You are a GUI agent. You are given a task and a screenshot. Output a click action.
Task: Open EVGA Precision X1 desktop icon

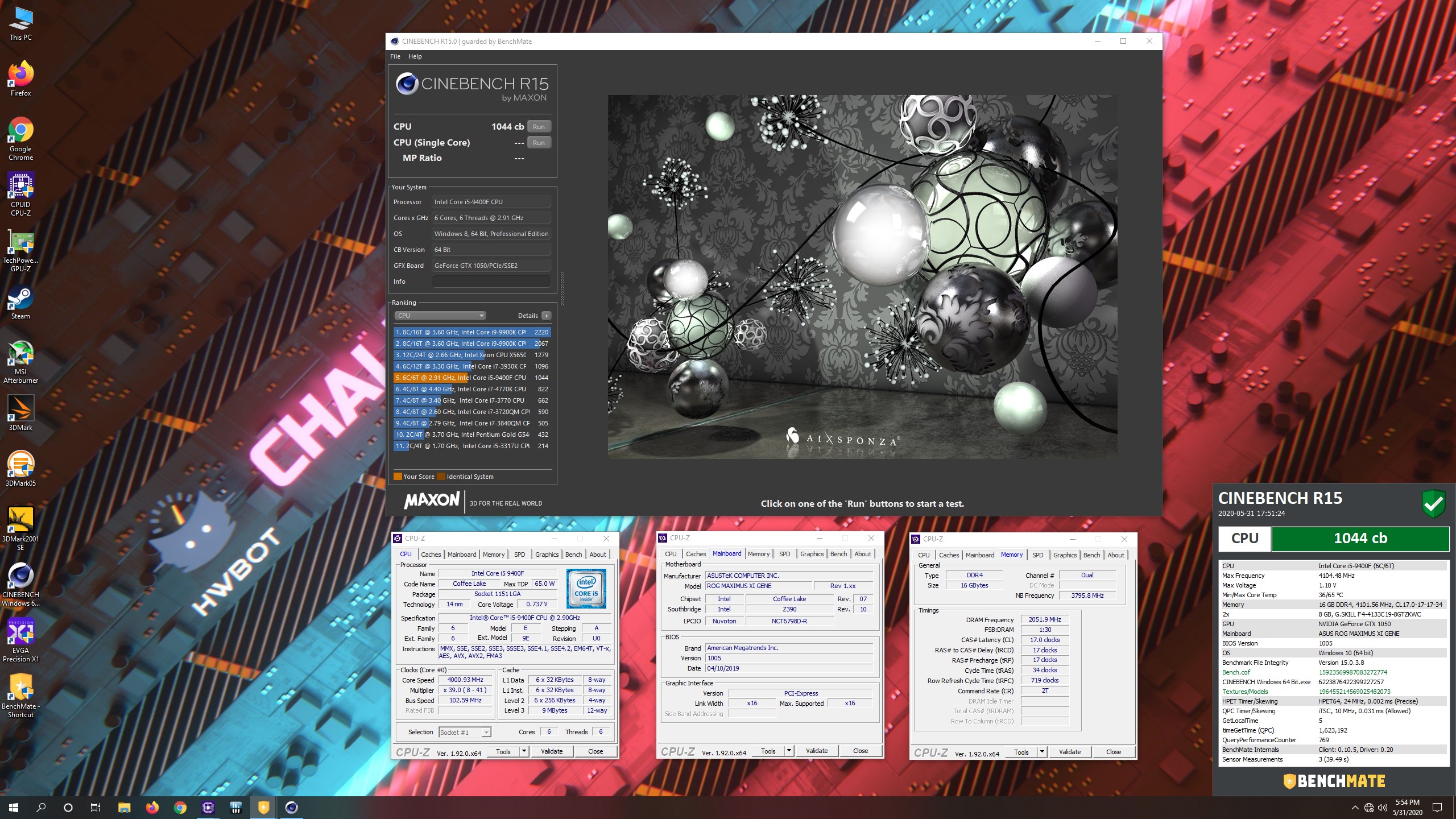21,640
